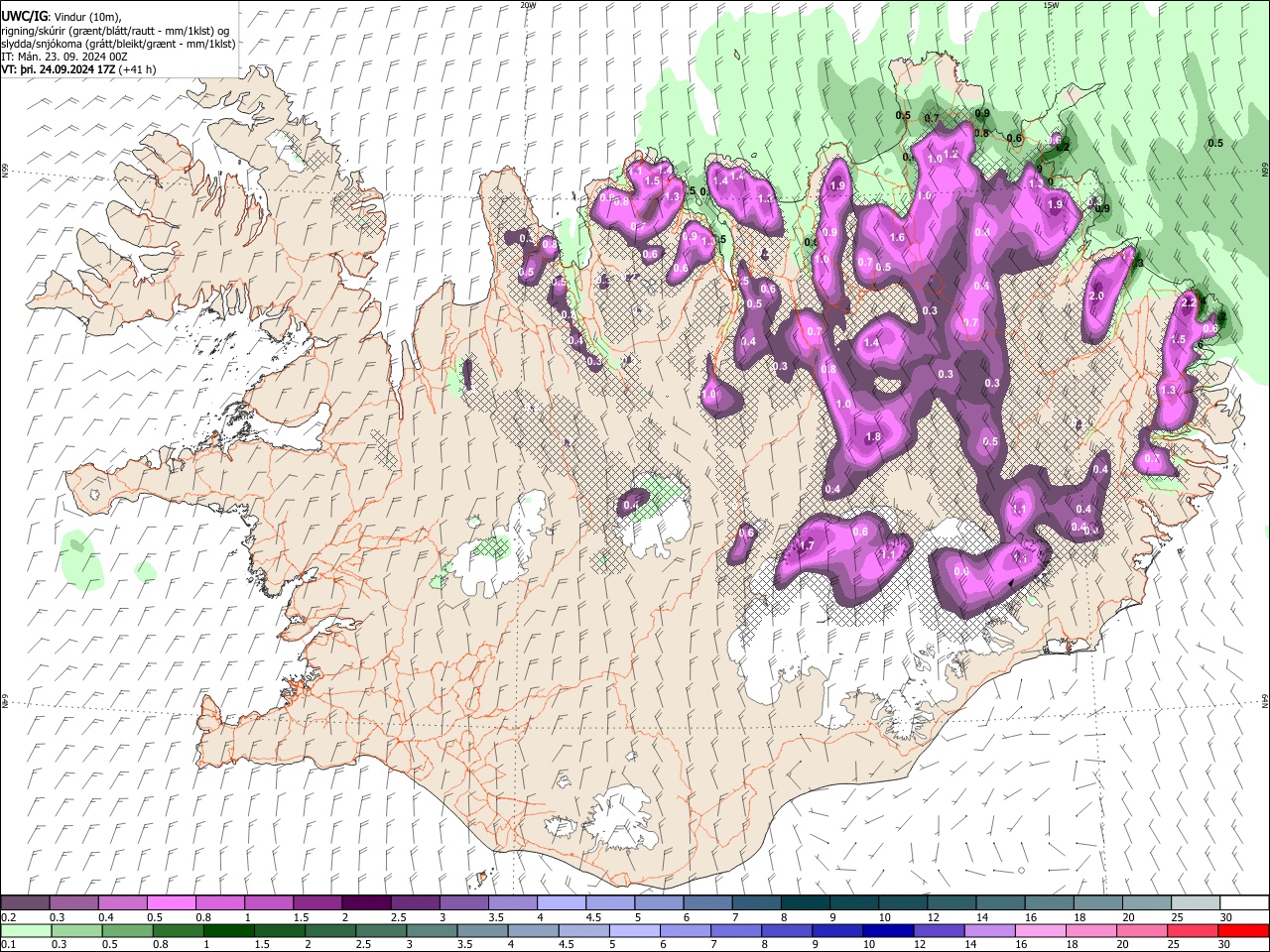Select top-row white swatch after the 30 label
1270x952 pixels.
[1244, 903]
